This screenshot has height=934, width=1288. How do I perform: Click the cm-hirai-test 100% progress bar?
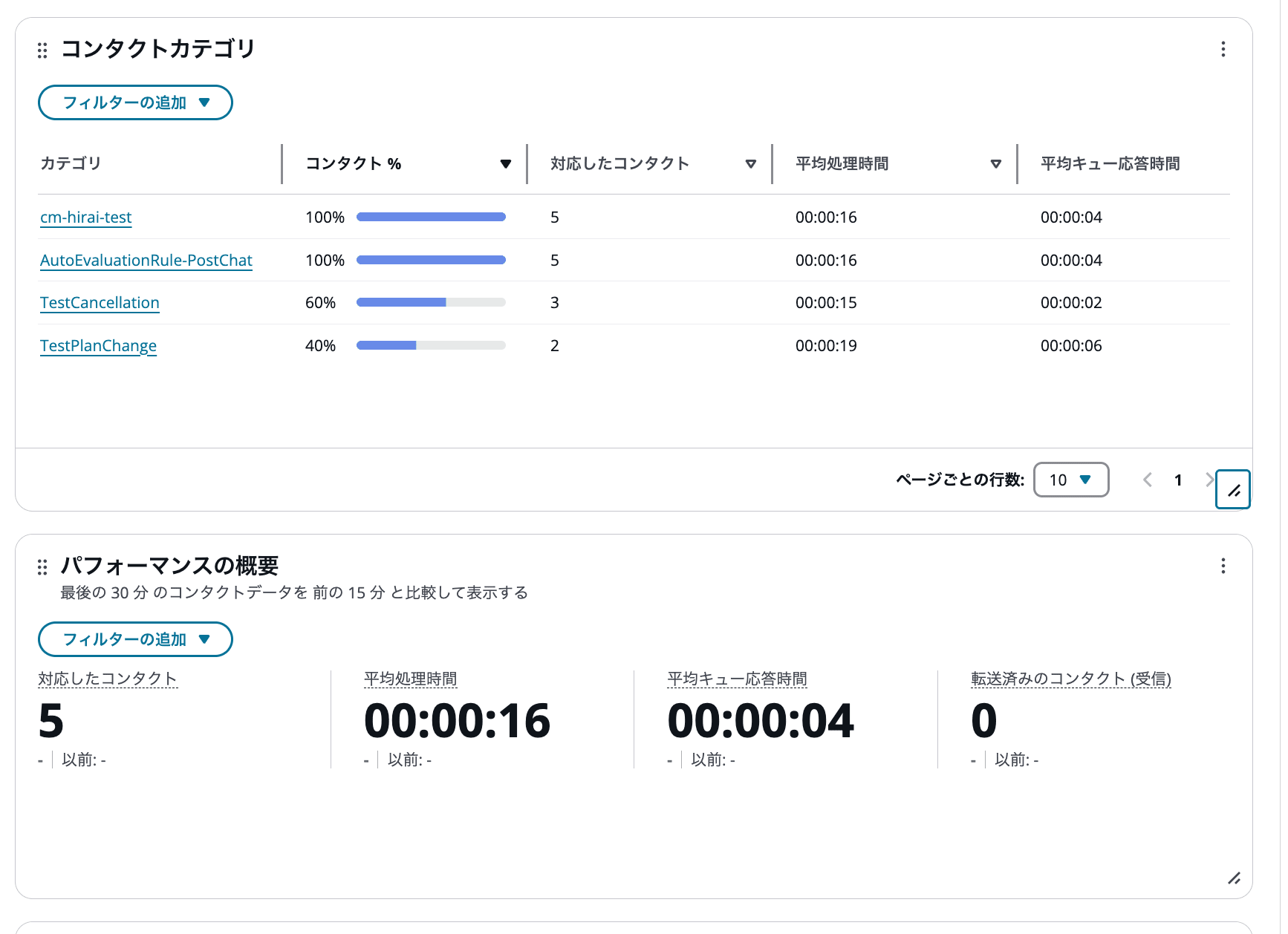(x=431, y=217)
